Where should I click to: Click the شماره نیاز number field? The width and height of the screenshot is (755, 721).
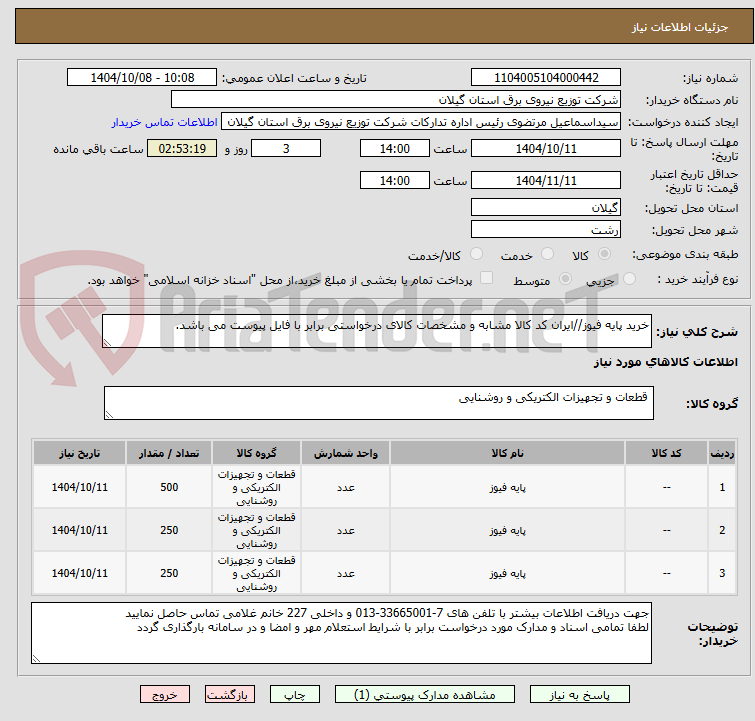[546, 78]
